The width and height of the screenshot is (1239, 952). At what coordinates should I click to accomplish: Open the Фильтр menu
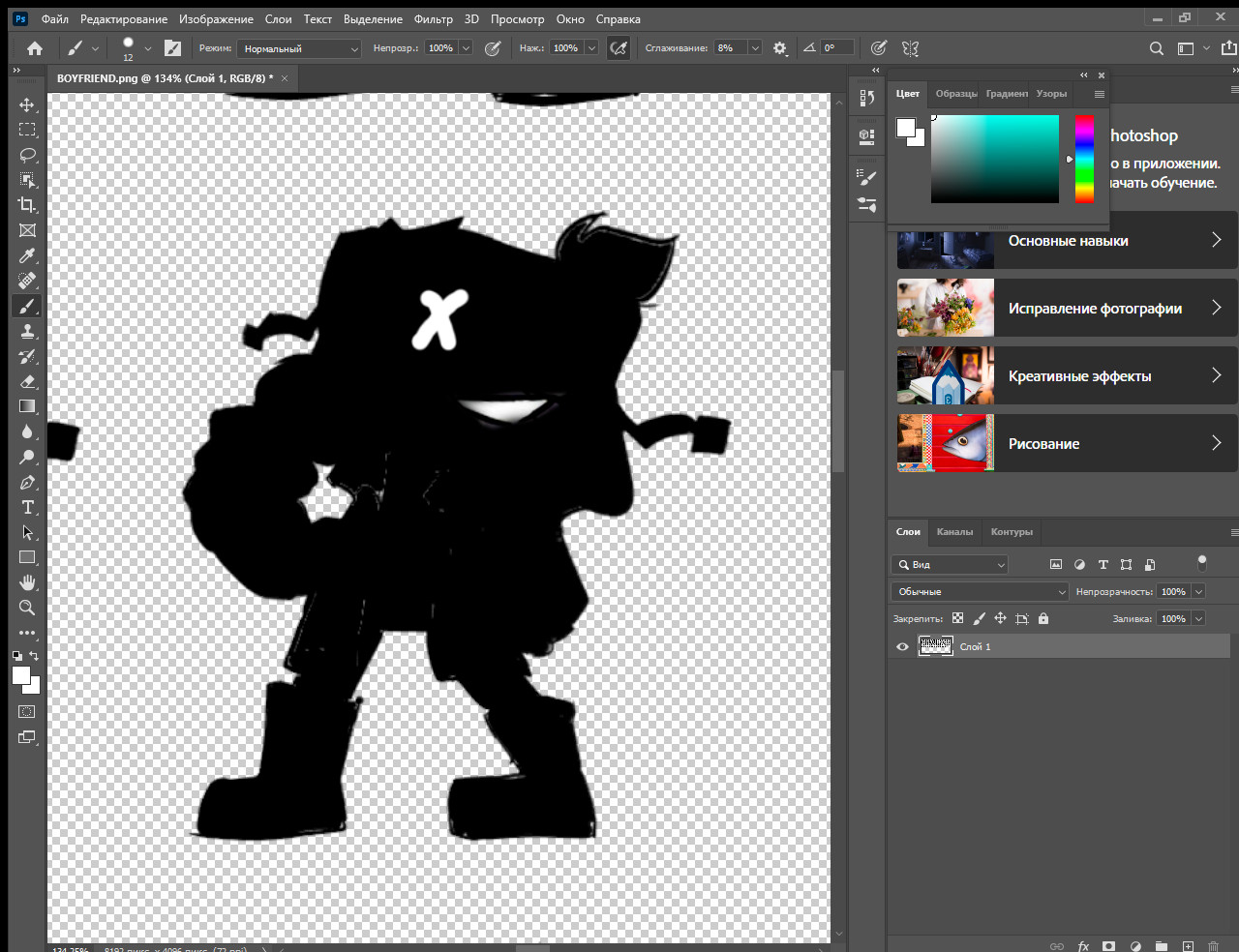(434, 18)
